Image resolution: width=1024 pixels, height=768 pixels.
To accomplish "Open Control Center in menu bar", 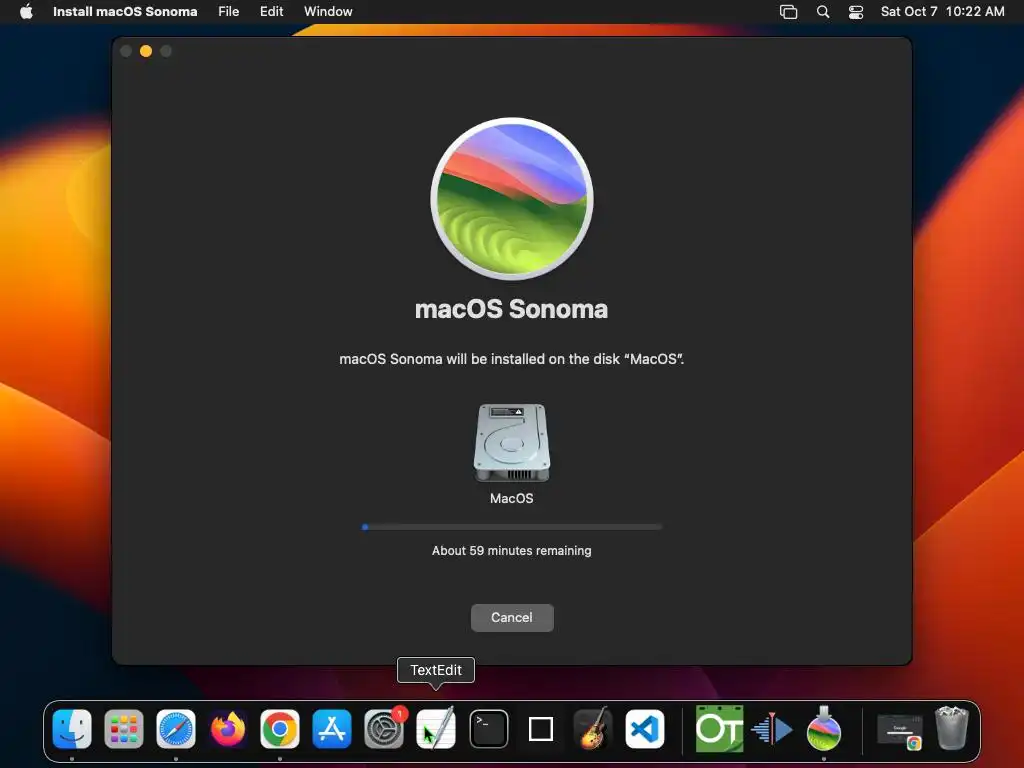I will tap(856, 12).
